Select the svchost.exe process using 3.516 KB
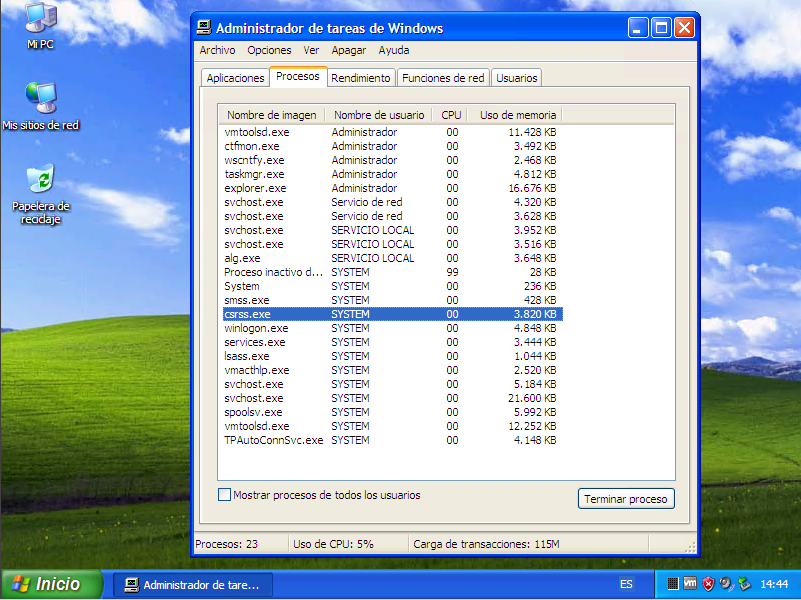Viewport: 801px width, 600px height. coord(392,244)
